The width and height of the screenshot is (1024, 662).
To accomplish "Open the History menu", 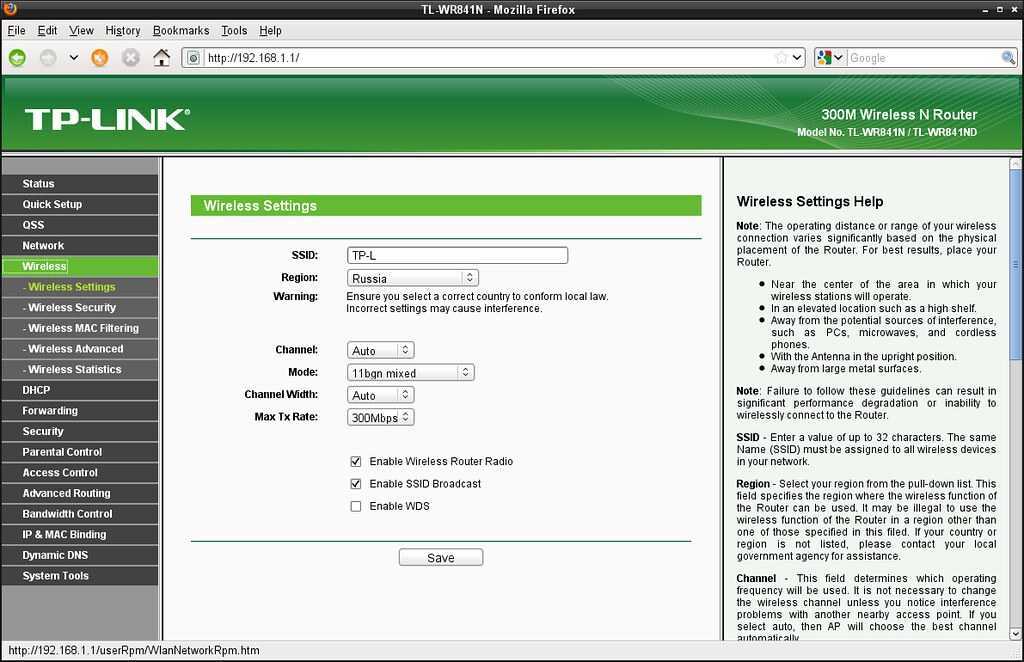I will pyautogui.click(x=123, y=31).
